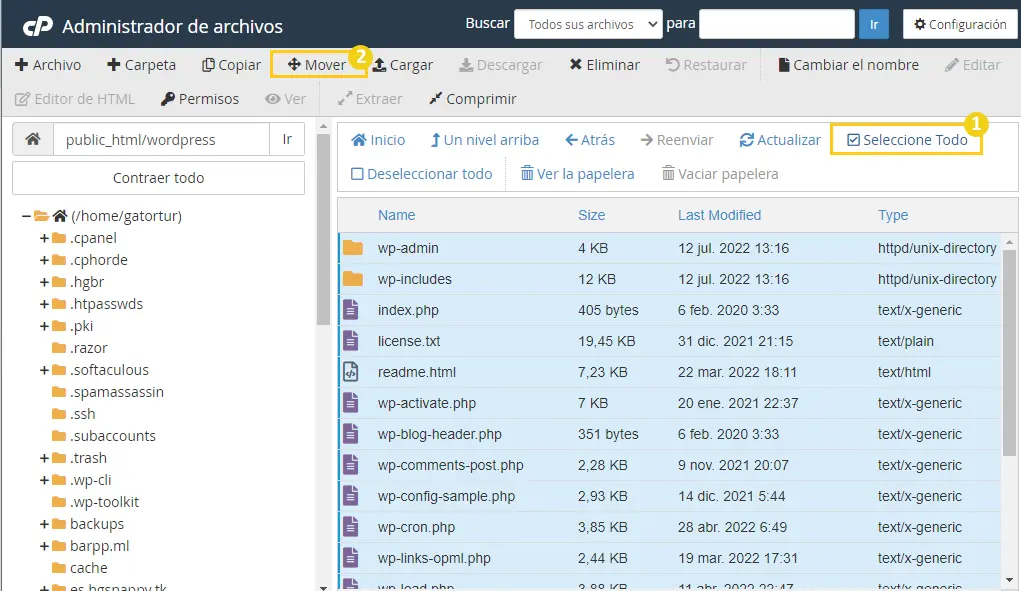Check Seleccione Todo to select all
Screen dimensions: 1021x591
[x=907, y=140]
